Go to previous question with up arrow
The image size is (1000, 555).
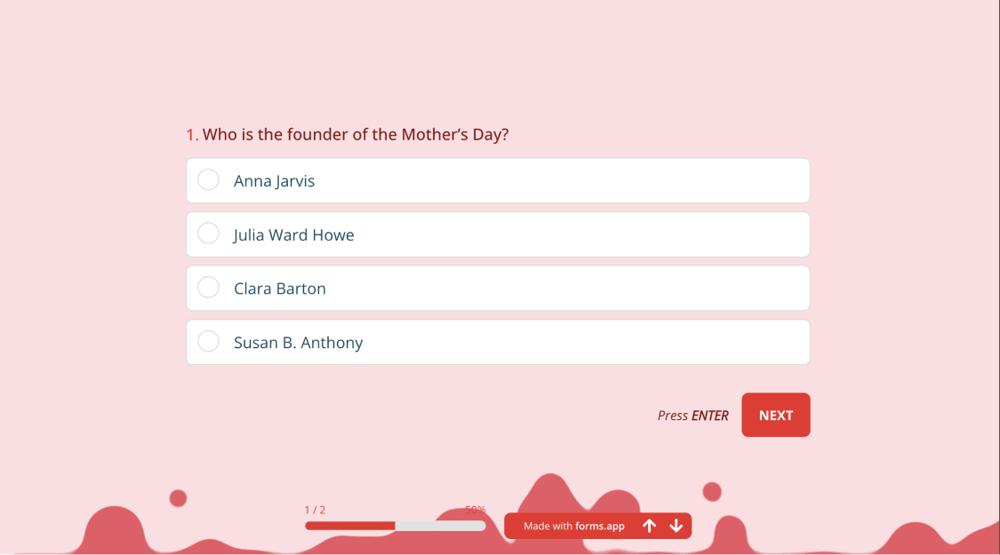click(649, 526)
